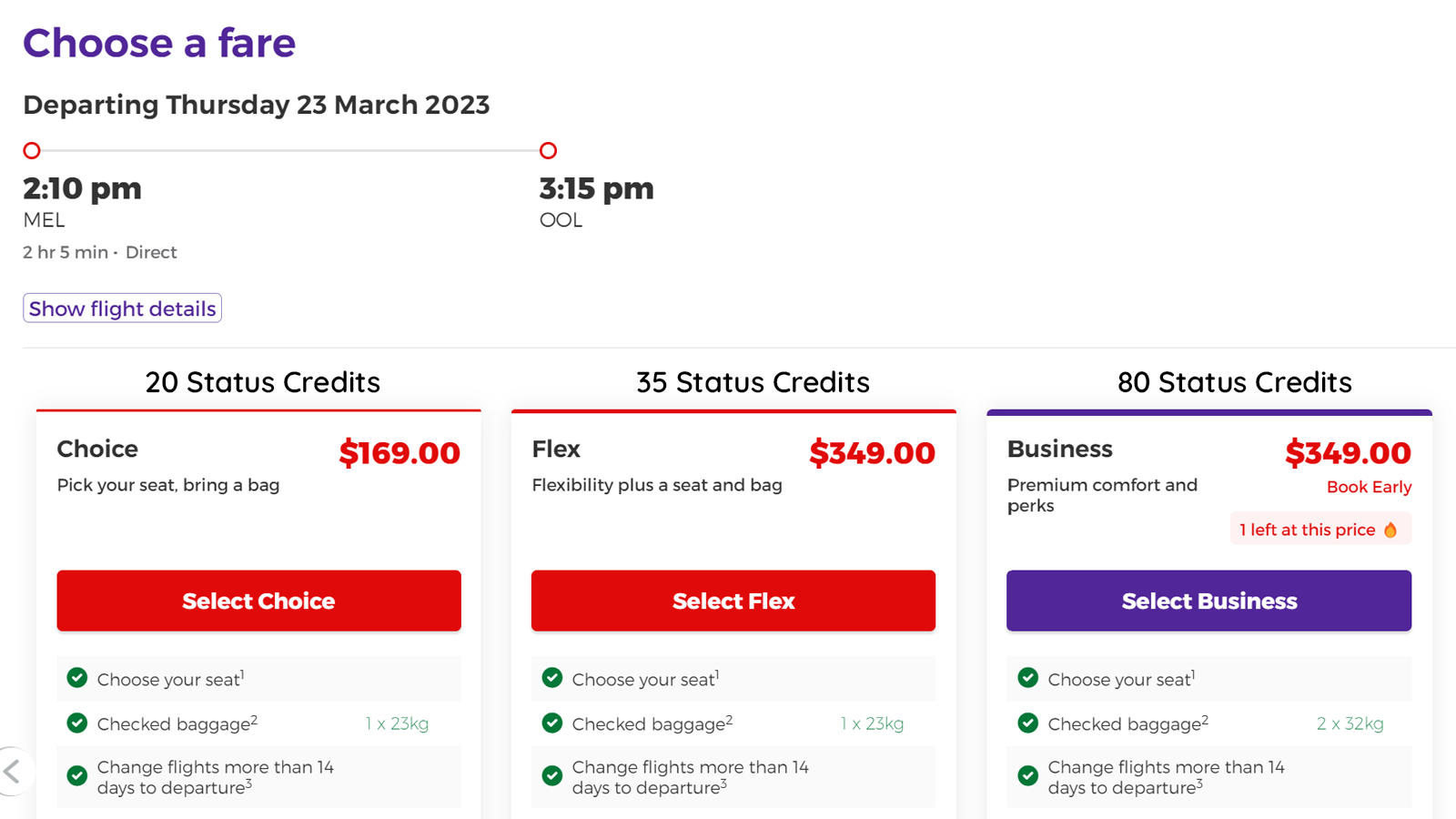Click the green checkmark beside Business checked baggage

coord(1027,723)
